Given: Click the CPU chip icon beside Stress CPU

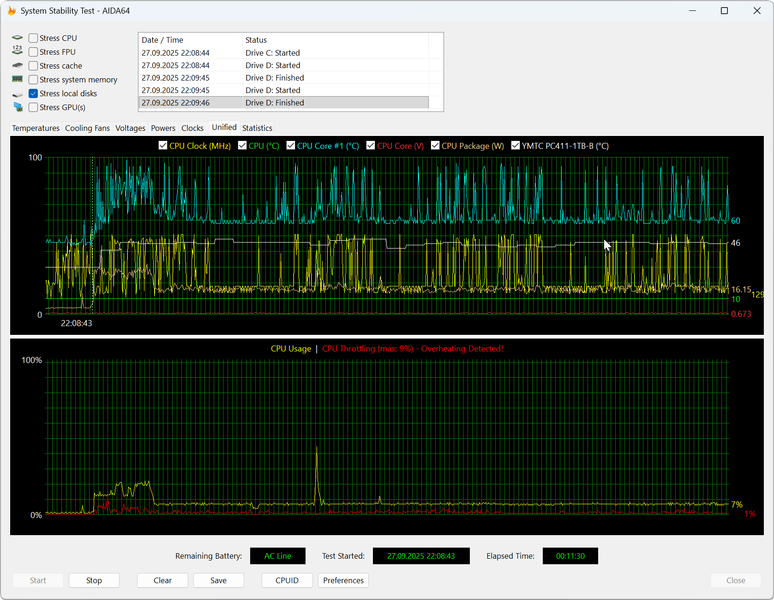Looking at the screenshot, I should tap(17, 38).
